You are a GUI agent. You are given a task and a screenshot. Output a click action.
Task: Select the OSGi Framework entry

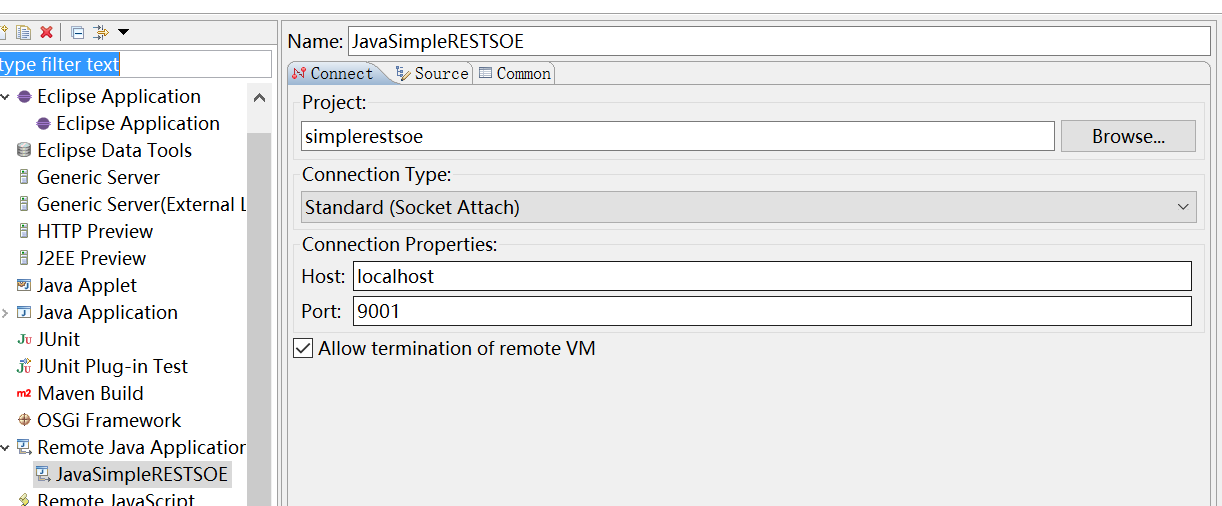click(99, 420)
